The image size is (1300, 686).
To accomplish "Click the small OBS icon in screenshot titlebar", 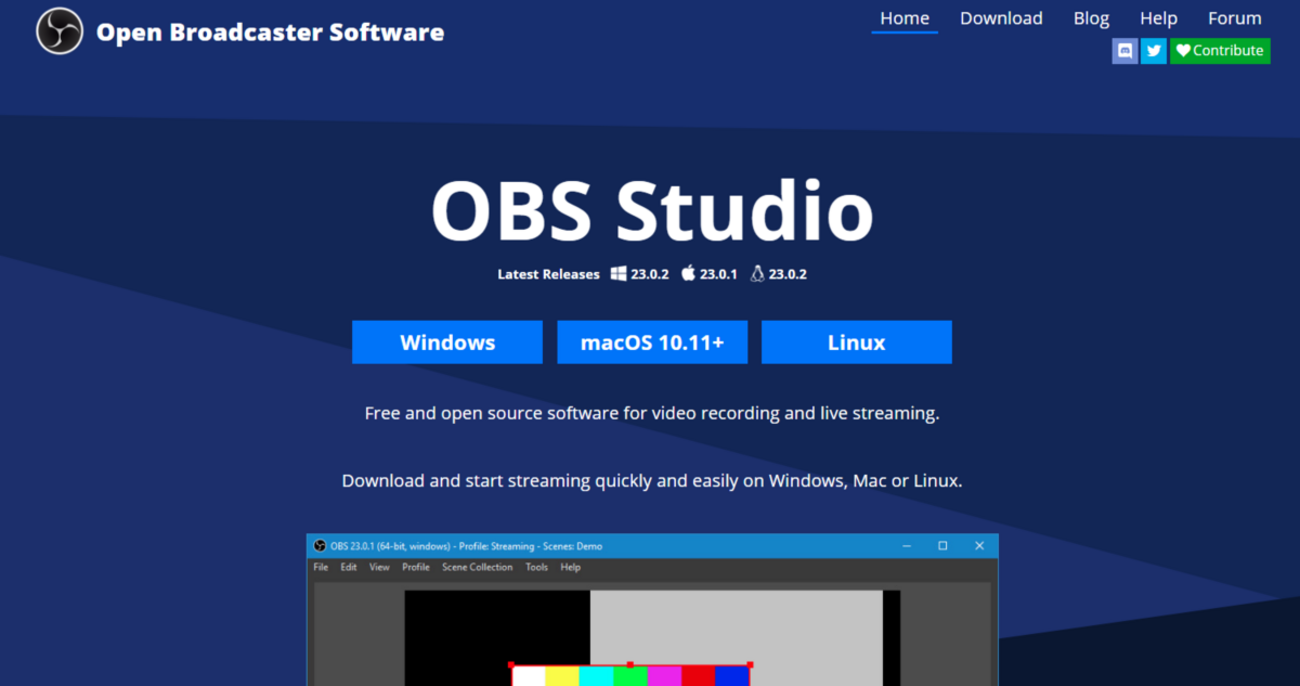I will pos(320,546).
